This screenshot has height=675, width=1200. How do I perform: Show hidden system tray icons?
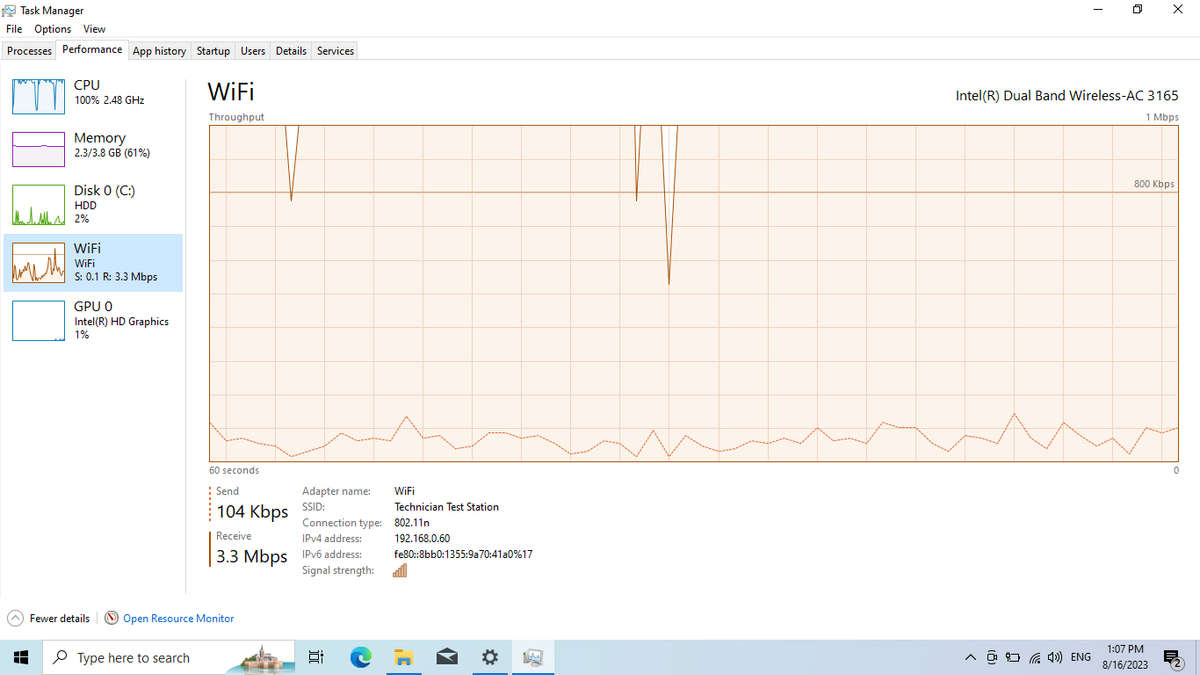[970, 657]
